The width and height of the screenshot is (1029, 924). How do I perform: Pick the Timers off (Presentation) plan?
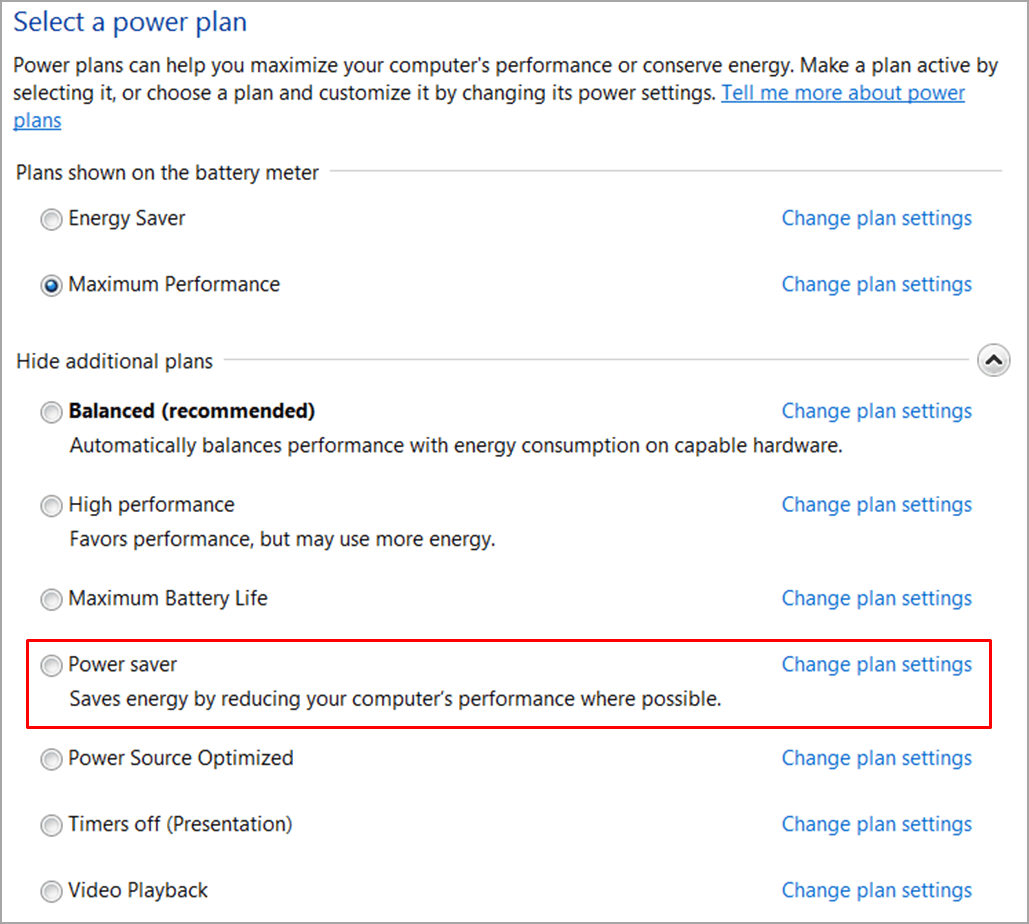pos(51,826)
